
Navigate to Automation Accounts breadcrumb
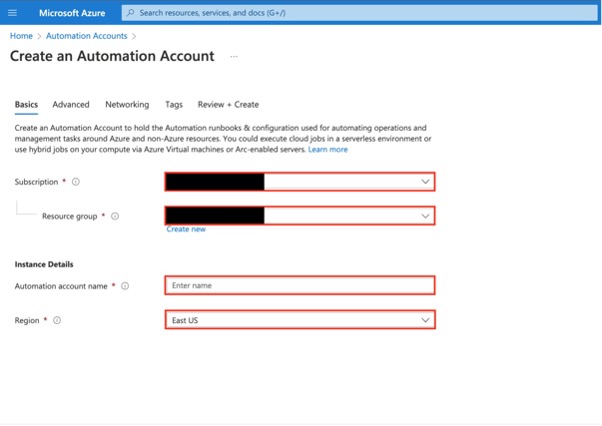86,36
